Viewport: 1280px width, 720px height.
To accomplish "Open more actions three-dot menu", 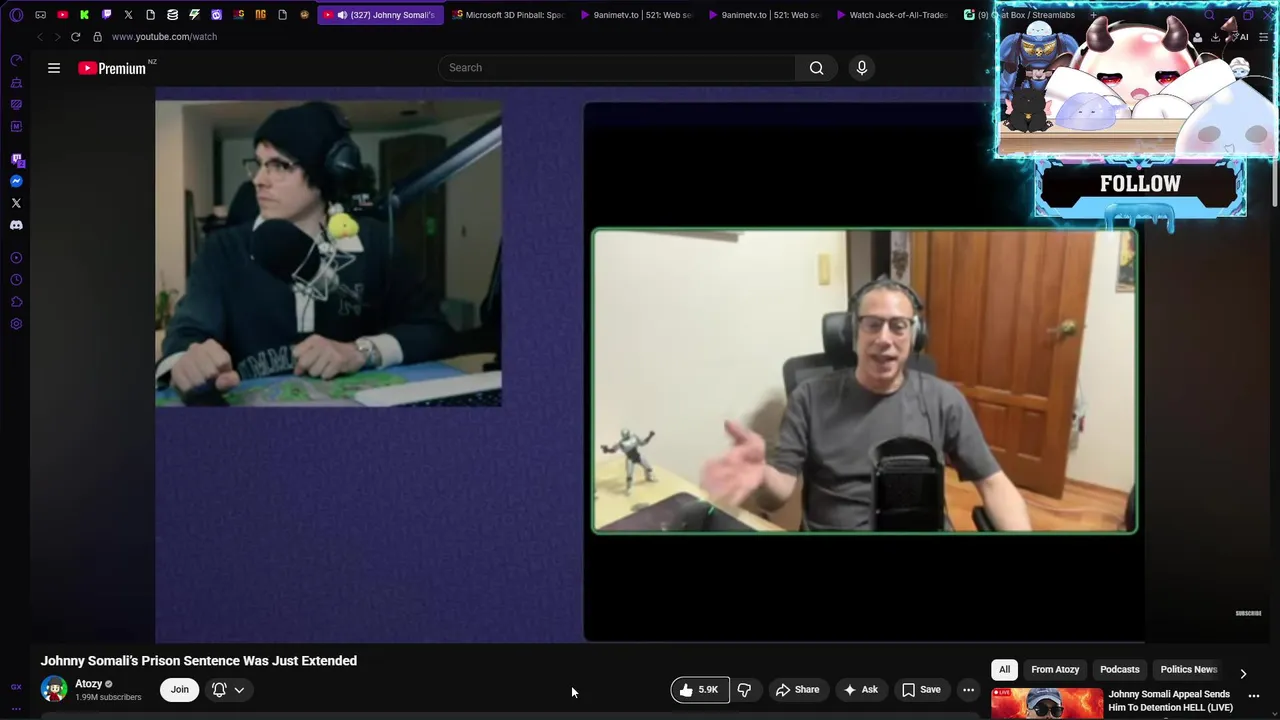I will click(968, 690).
